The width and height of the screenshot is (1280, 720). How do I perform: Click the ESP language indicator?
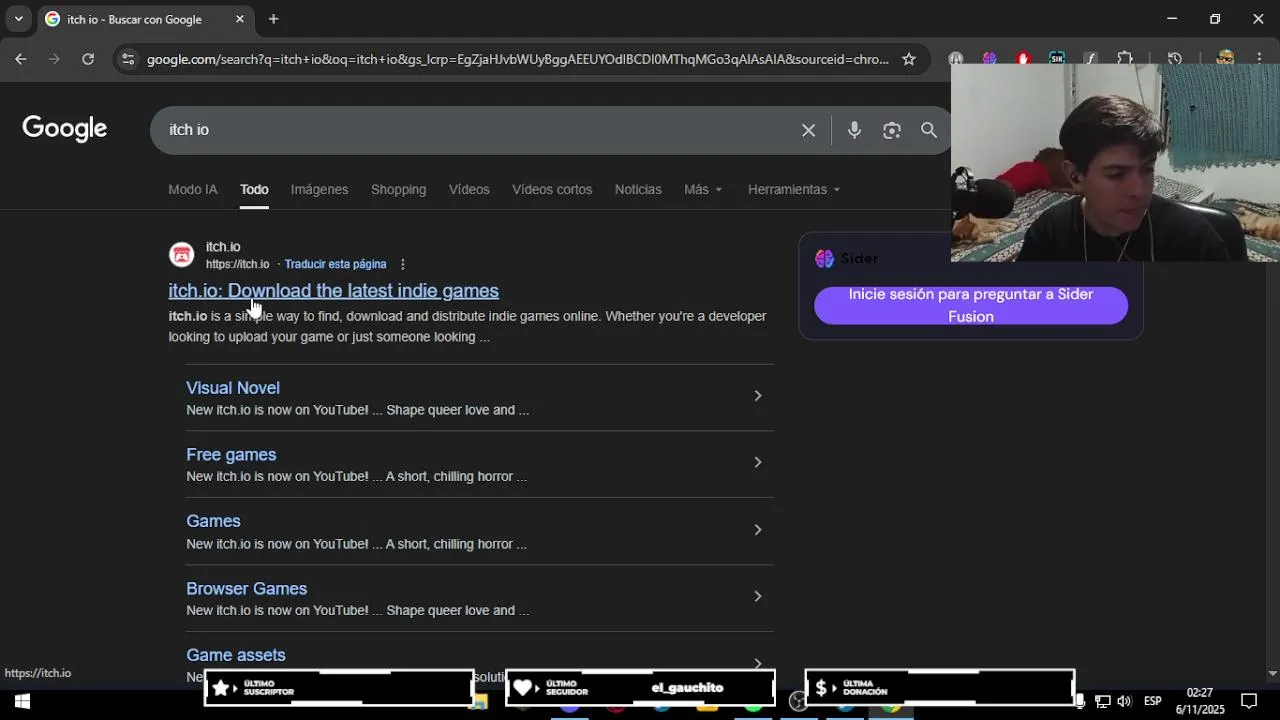[x=1152, y=701]
